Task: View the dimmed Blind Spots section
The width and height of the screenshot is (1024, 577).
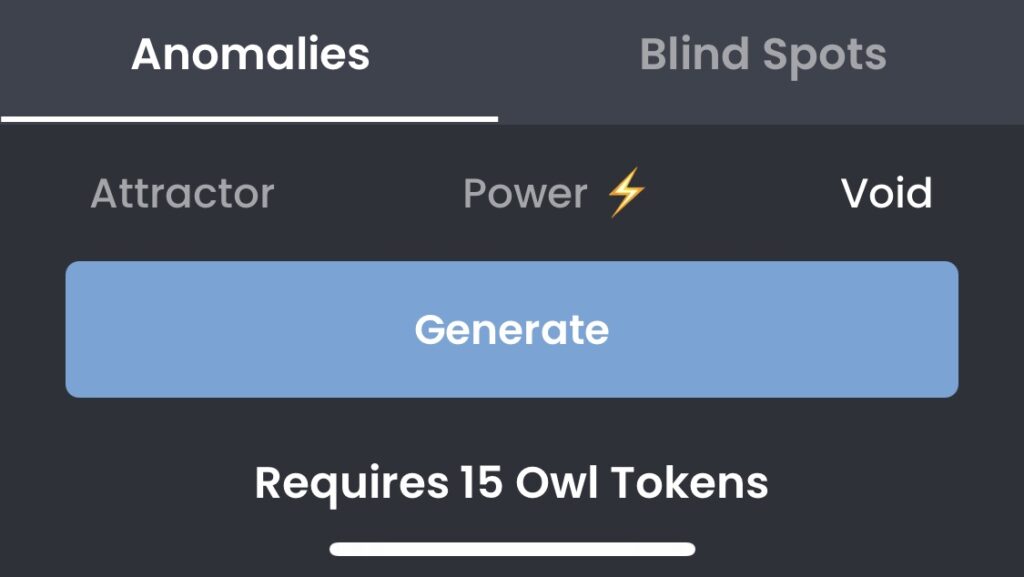Action: [x=763, y=55]
